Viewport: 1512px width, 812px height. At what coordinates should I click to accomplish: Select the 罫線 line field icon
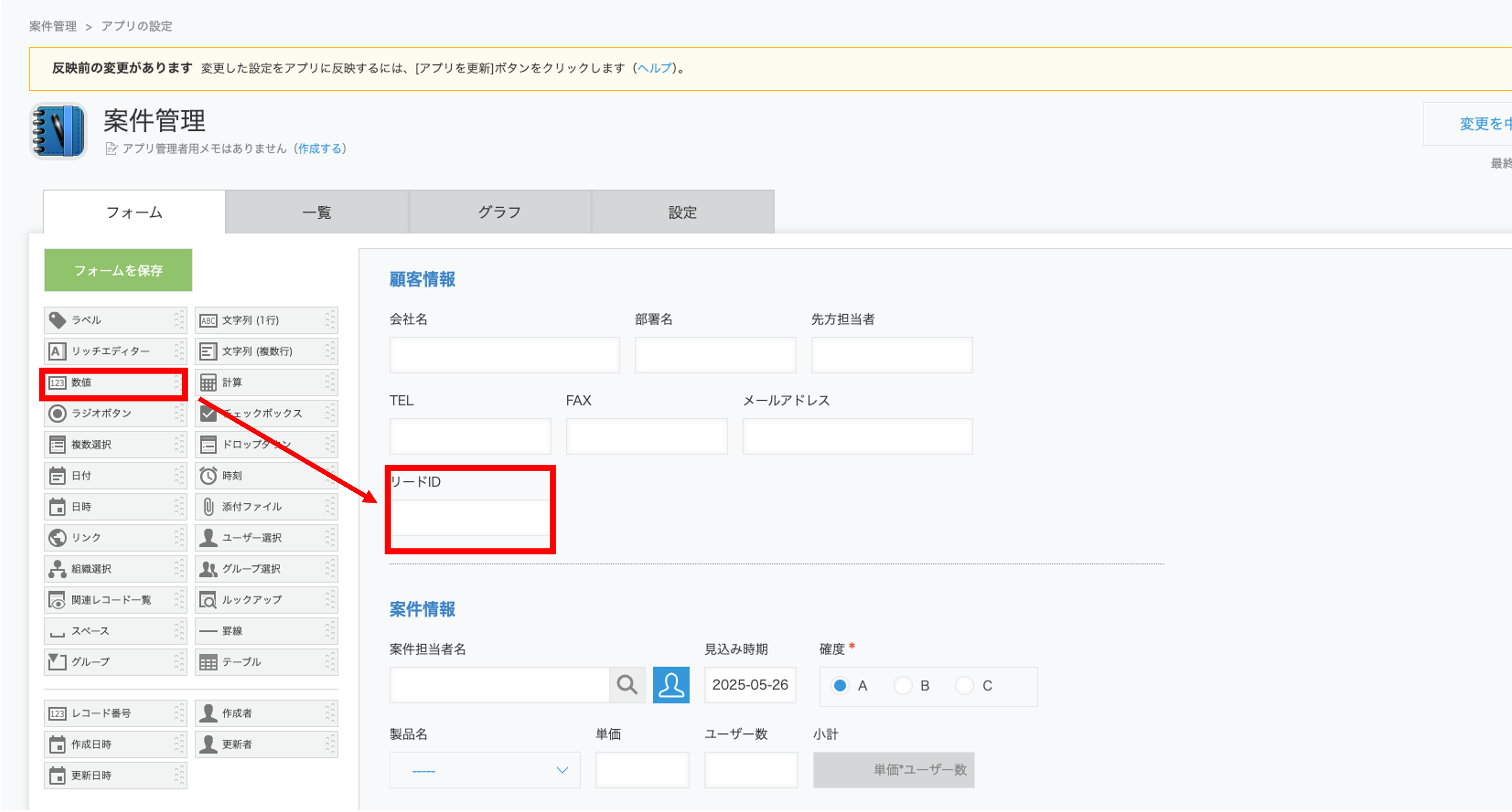point(208,631)
